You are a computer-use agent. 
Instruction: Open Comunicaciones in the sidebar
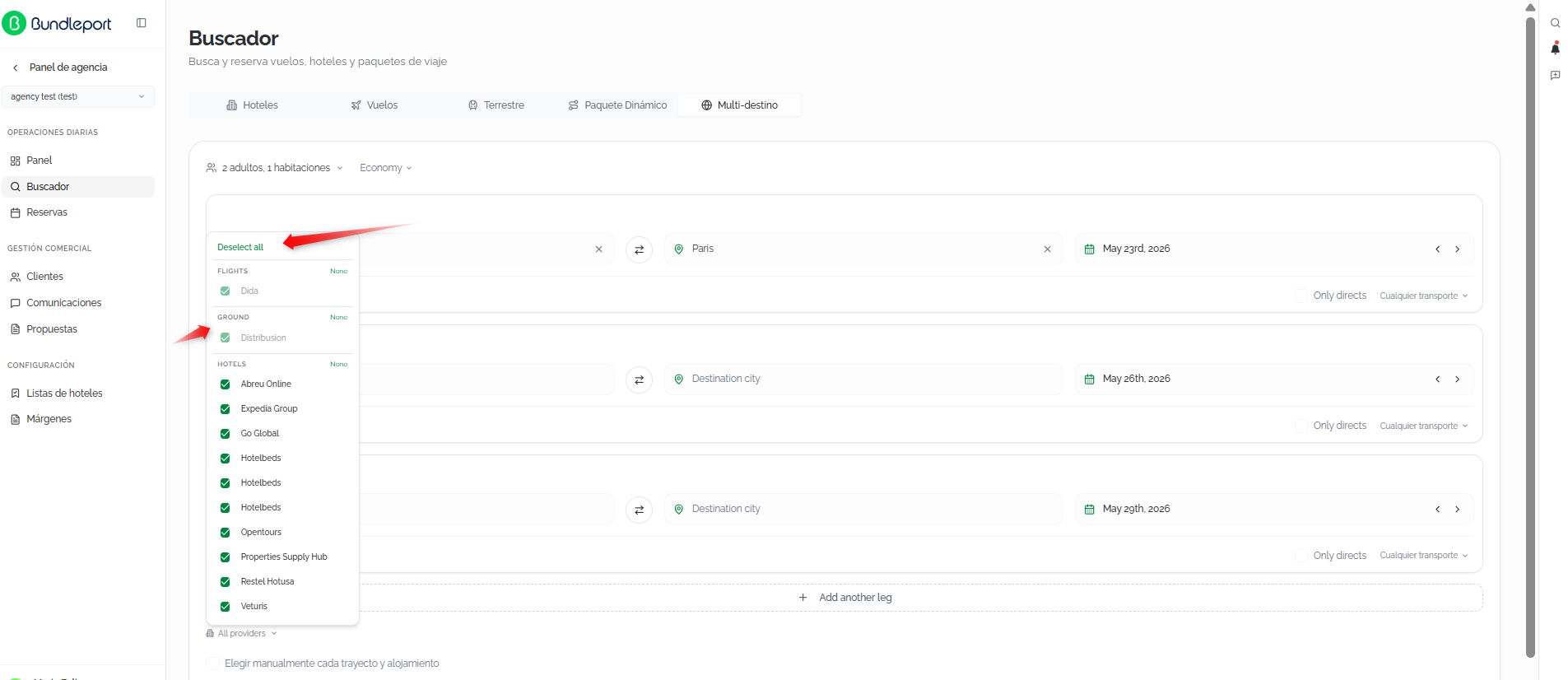tap(78, 303)
